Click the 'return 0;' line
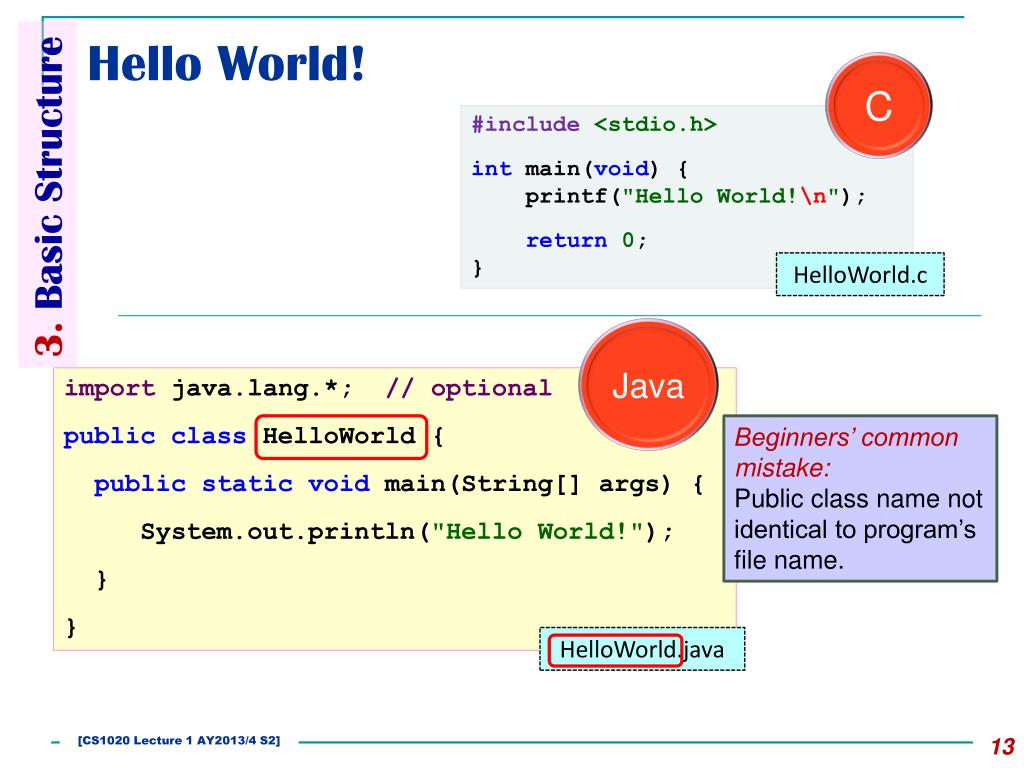 pos(586,240)
